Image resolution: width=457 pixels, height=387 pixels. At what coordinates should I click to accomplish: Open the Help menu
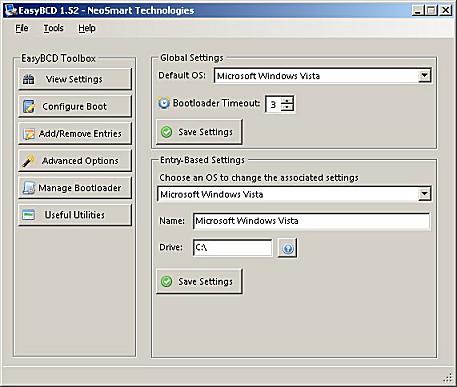pyautogui.click(x=87, y=28)
